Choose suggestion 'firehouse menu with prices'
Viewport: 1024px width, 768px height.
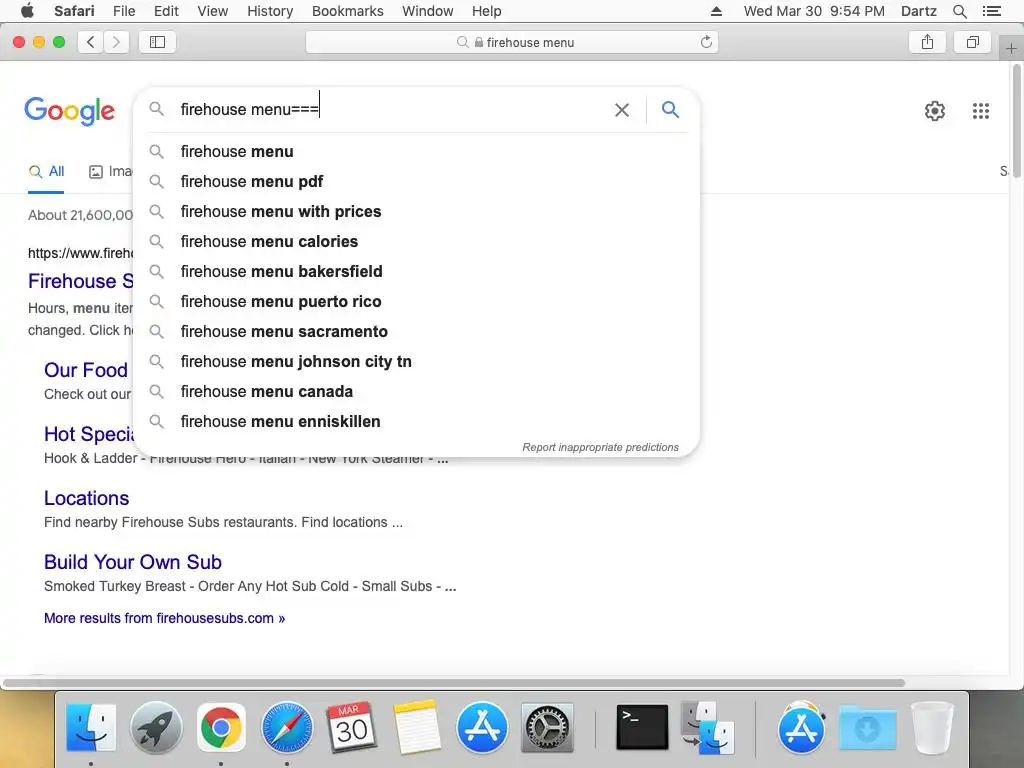click(418, 212)
